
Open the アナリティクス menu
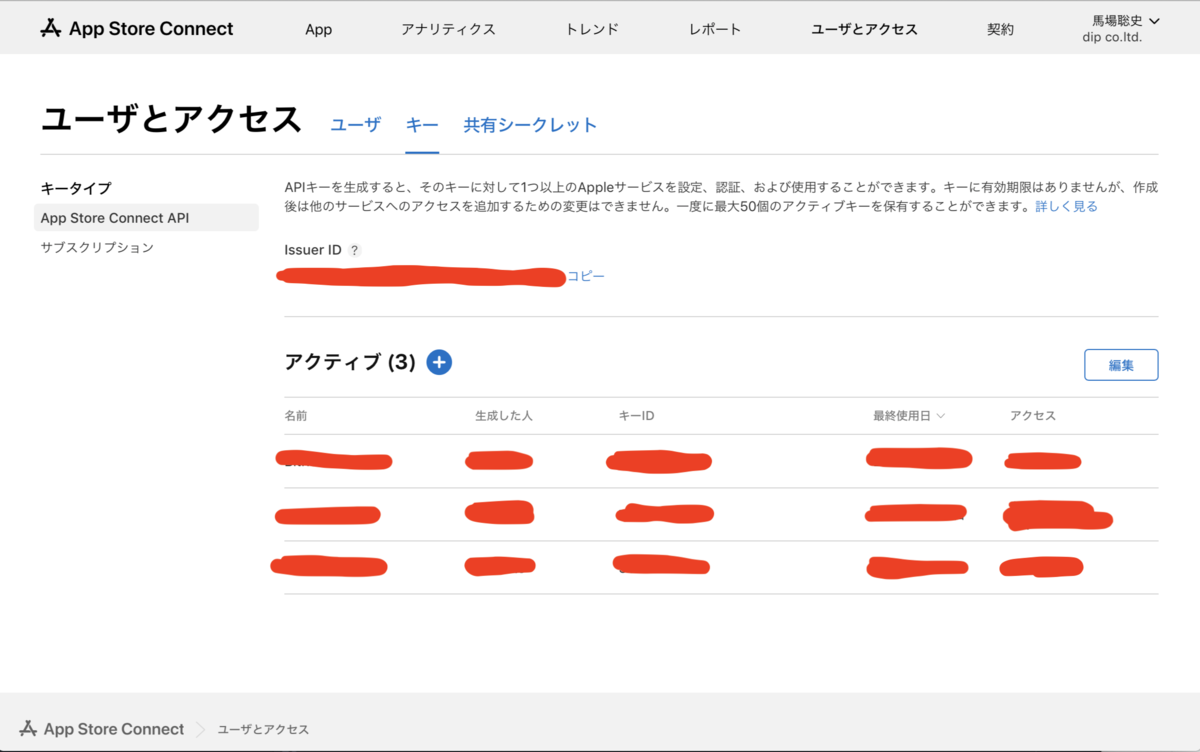pos(448,29)
